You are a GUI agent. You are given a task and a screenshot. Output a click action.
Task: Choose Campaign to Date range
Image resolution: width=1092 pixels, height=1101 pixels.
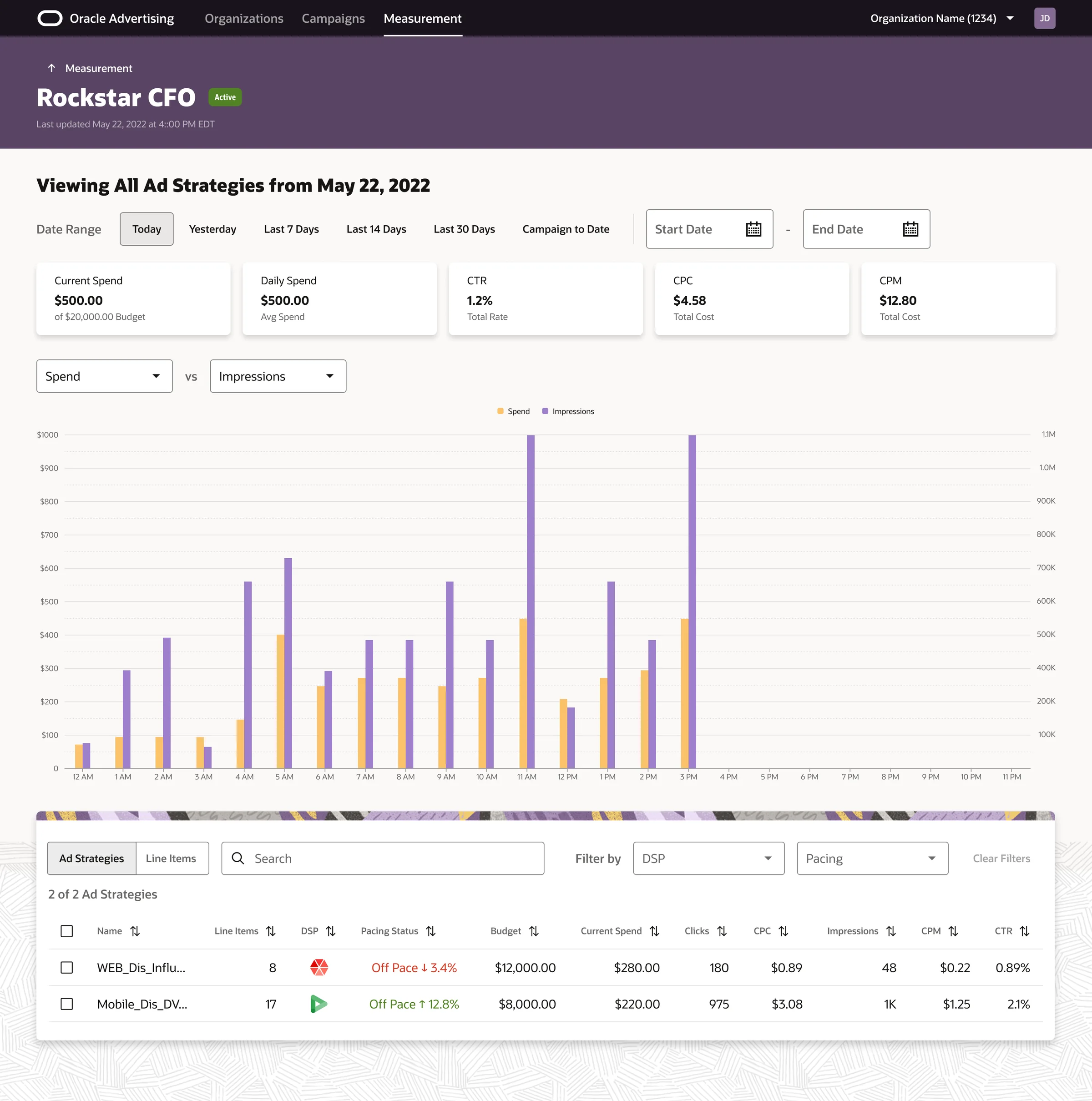click(566, 229)
